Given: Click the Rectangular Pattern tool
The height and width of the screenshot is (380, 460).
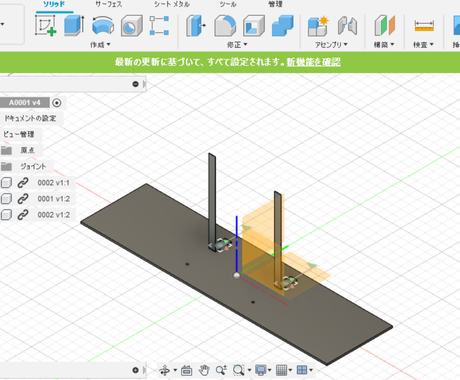Looking at the screenshot, I should (x=159, y=26).
